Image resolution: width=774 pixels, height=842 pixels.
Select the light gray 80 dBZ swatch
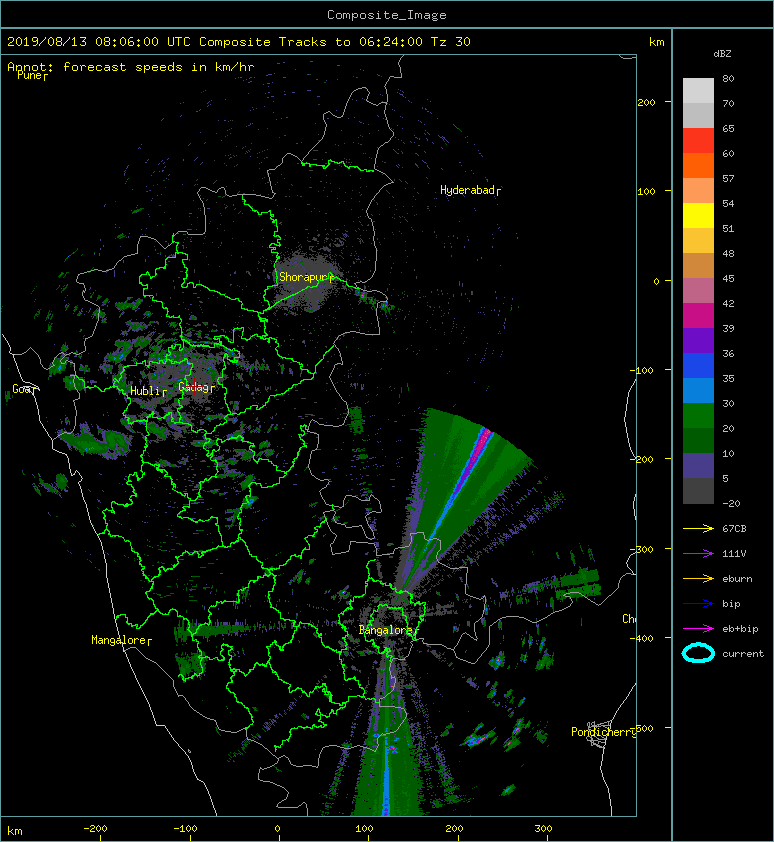click(x=698, y=91)
